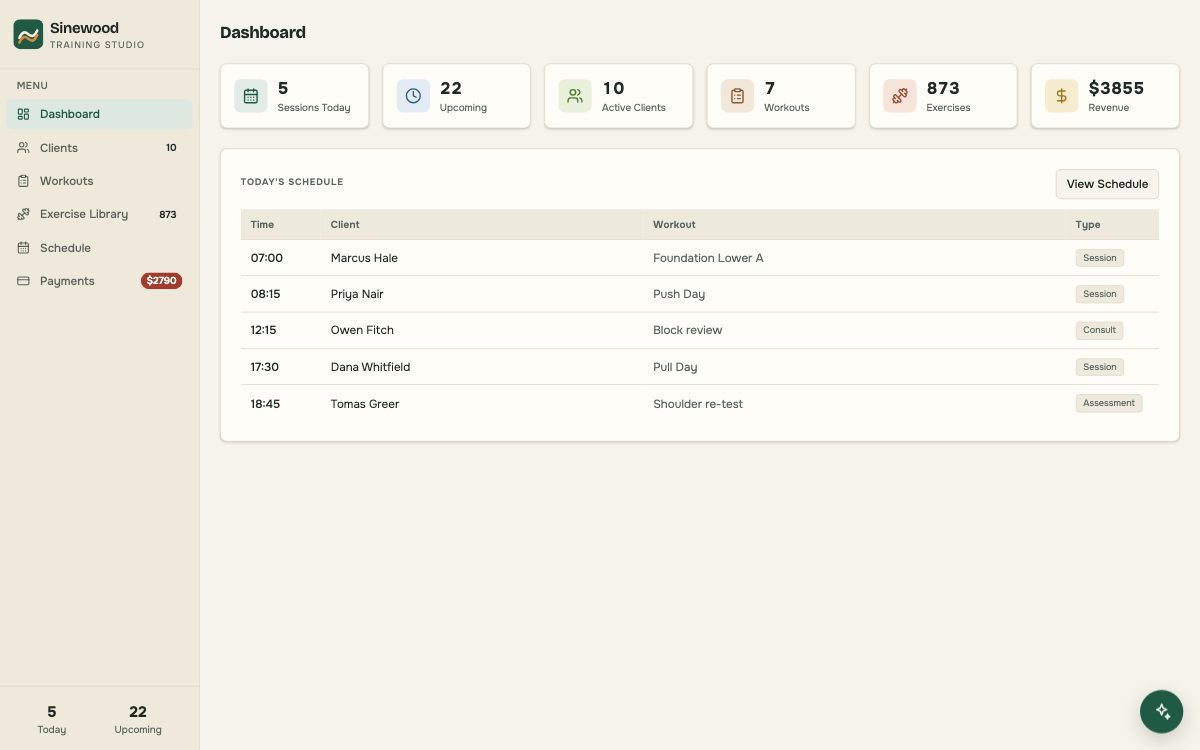Click the Exercises dumbbell card icon
1200x750 pixels.
click(900, 96)
